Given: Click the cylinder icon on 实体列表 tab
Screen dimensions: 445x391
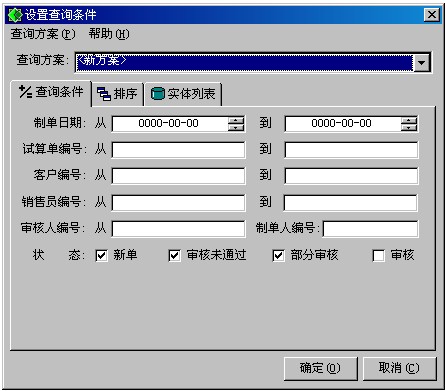Looking at the screenshot, I should pos(158,94).
